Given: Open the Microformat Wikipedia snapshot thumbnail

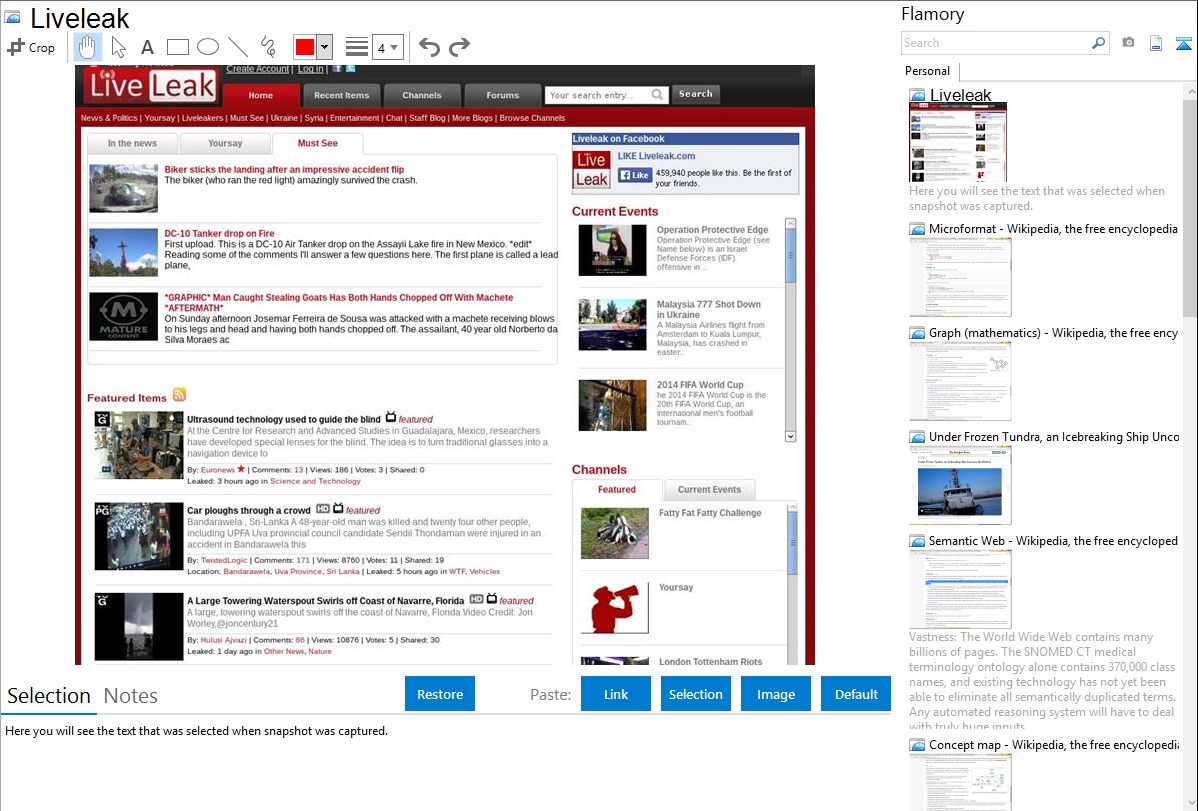Looking at the screenshot, I should click(960, 277).
